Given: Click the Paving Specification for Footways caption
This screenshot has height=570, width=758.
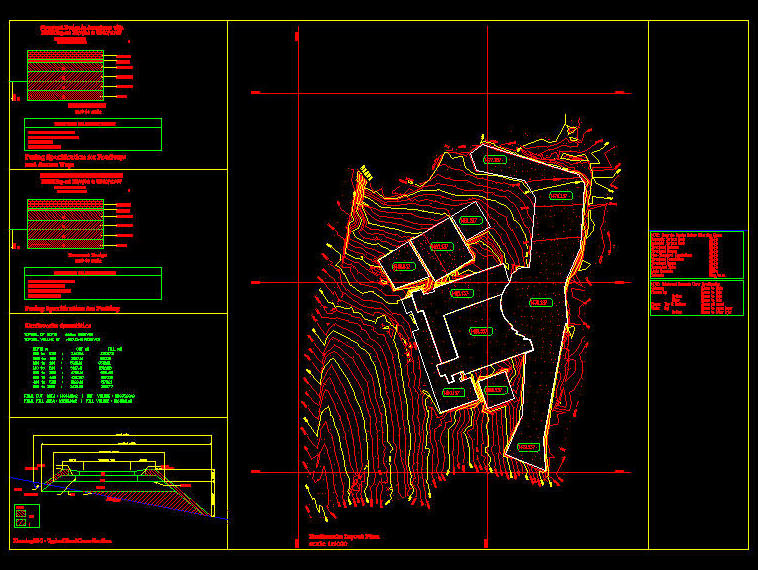Looking at the screenshot, I should tap(75, 161).
